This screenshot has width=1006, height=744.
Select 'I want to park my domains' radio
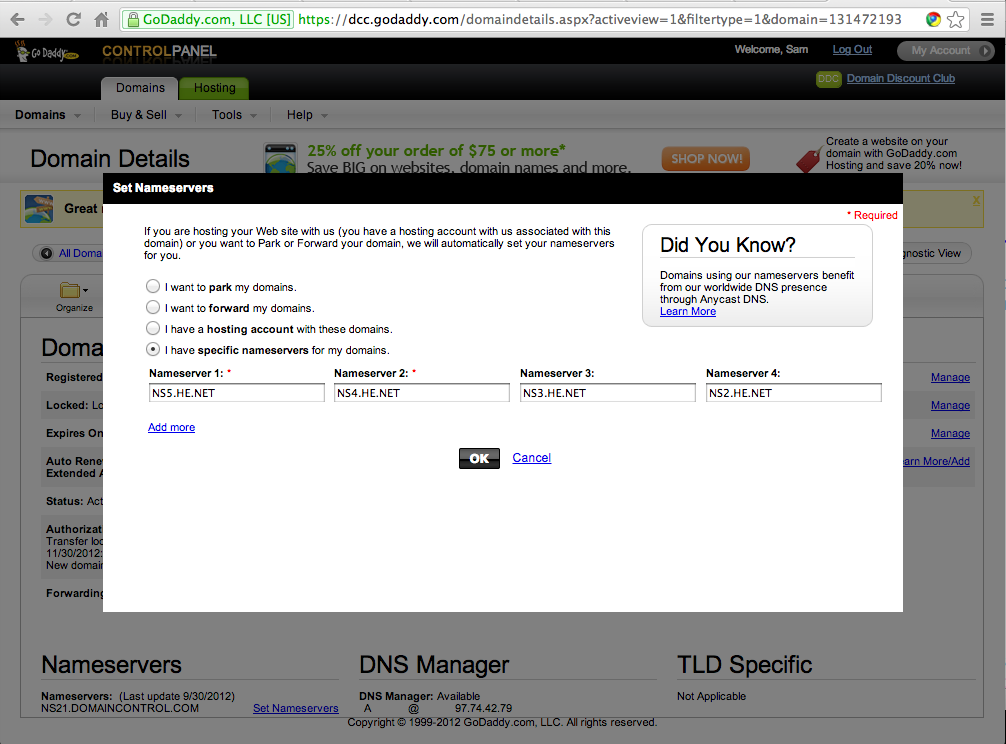(153, 286)
